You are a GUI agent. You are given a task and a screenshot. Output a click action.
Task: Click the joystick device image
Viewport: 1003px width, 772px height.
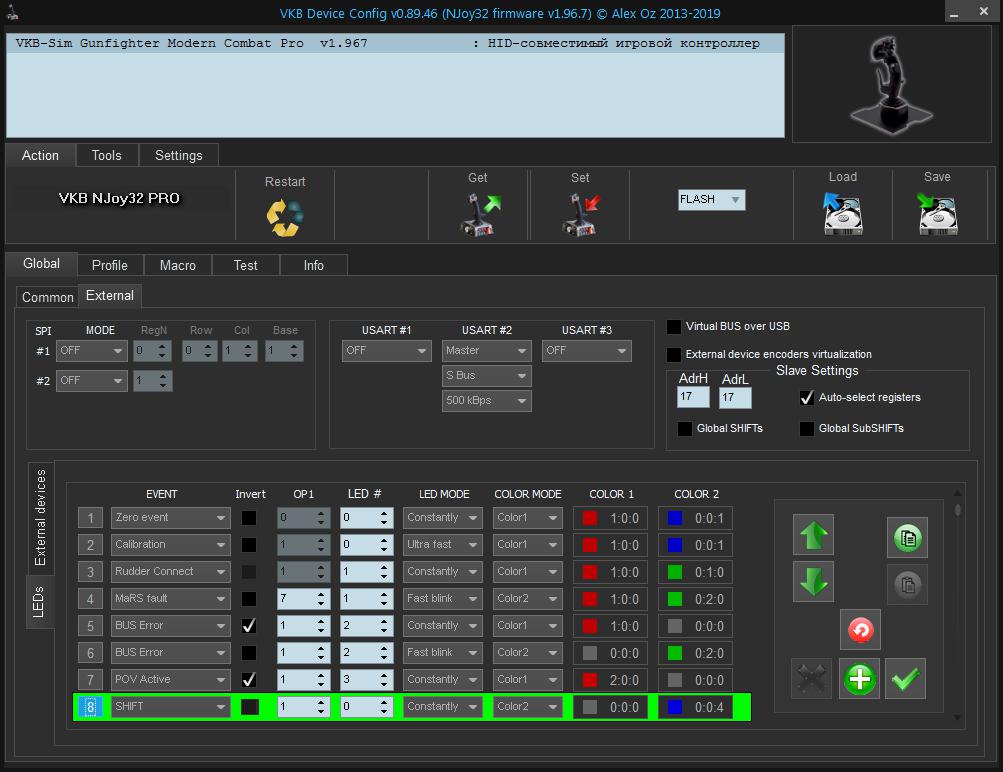coord(891,84)
